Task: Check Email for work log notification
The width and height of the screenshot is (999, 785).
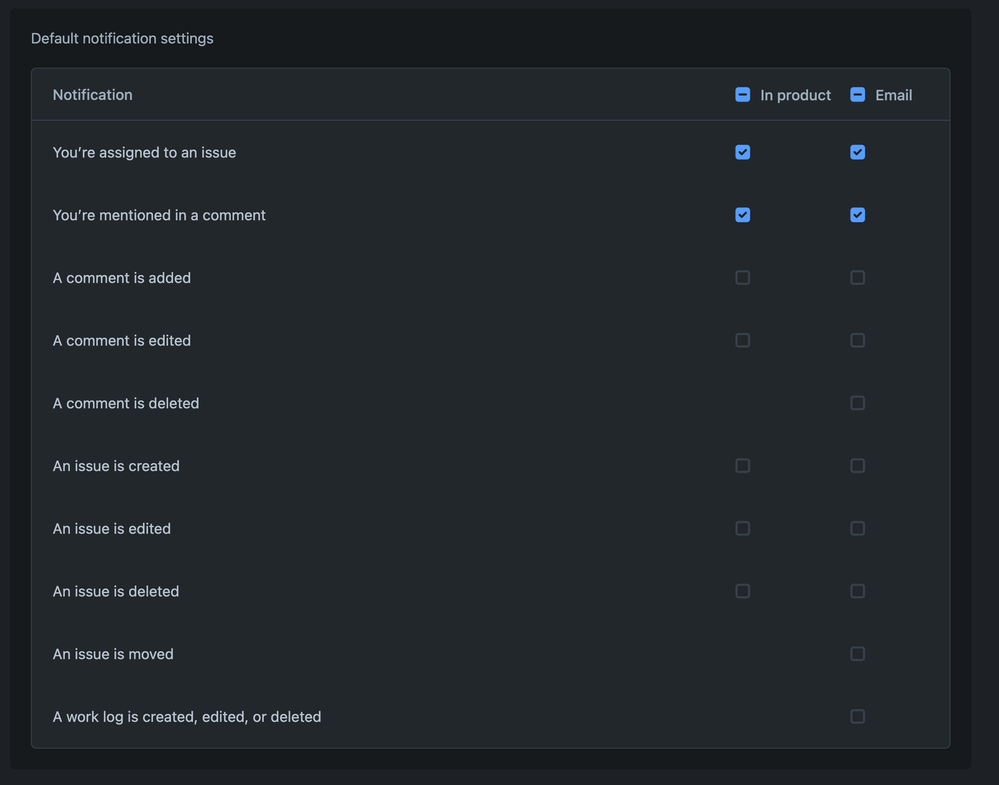Action: click(857, 717)
